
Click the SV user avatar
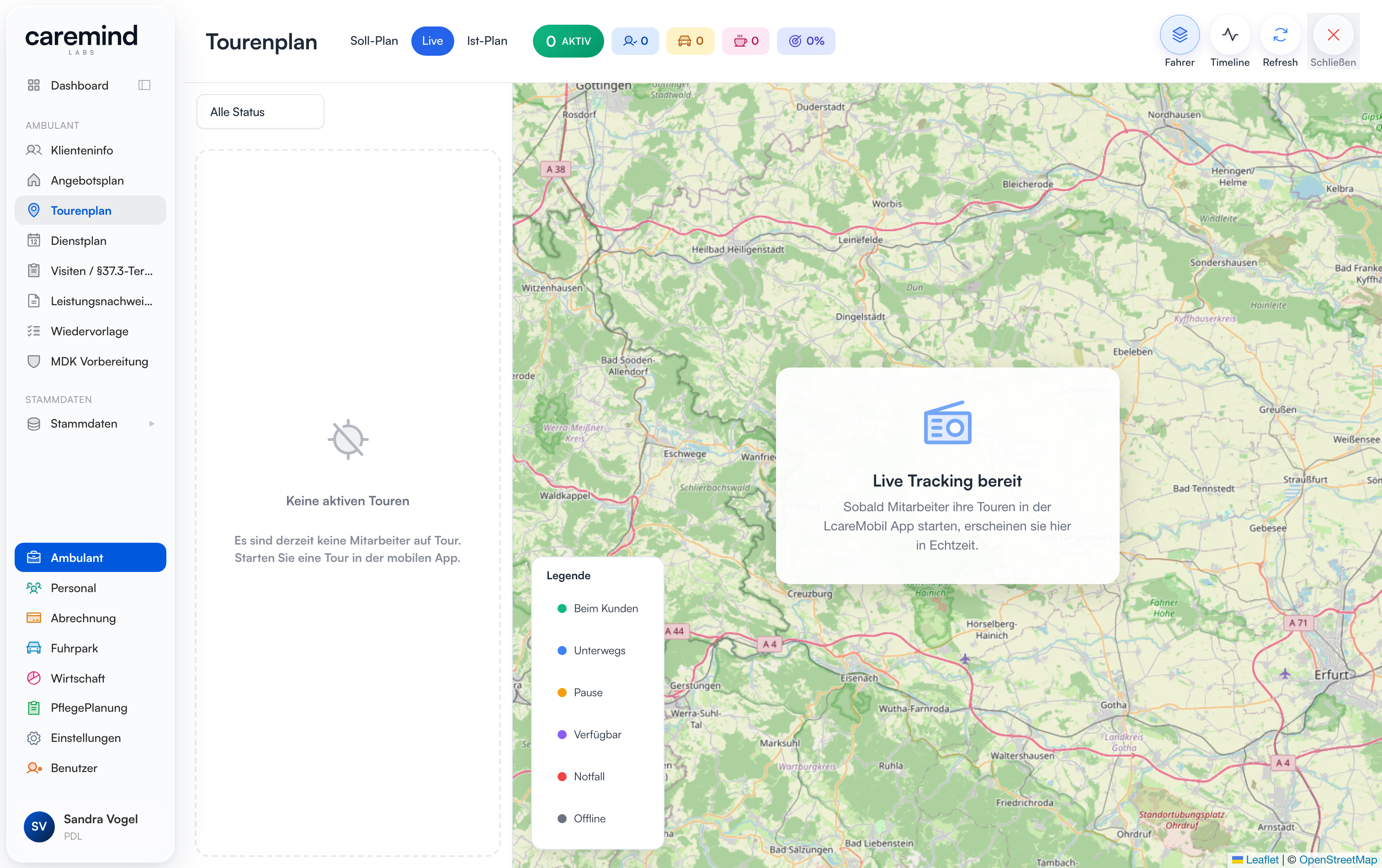coord(38,826)
